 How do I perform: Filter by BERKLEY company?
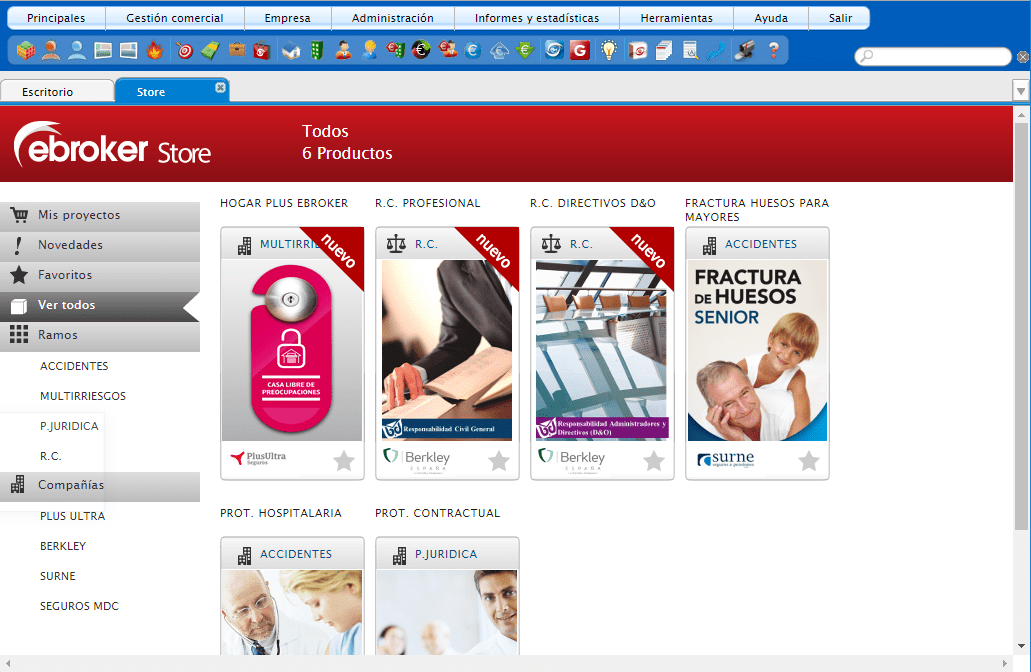point(63,546)
